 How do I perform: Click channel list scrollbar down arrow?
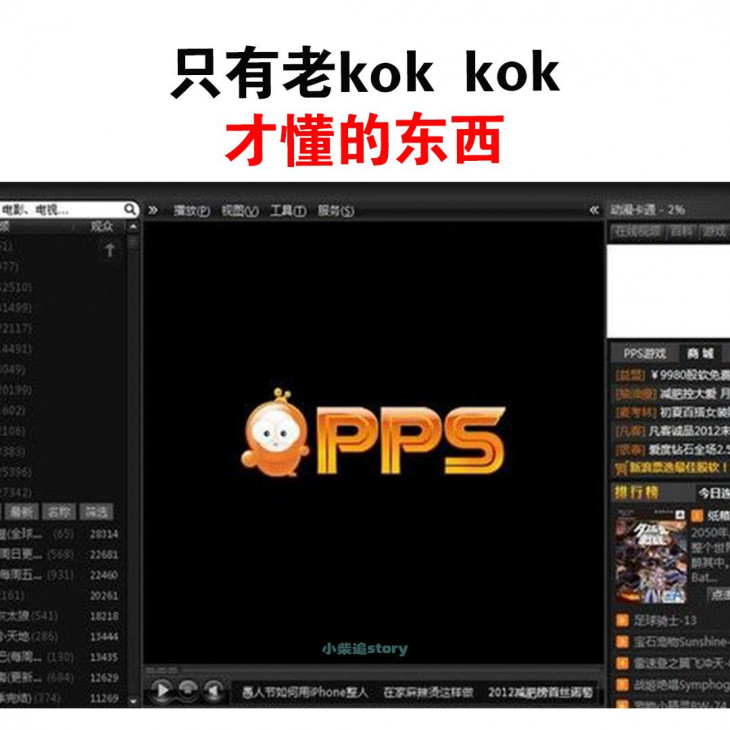[x=133, y=700]
